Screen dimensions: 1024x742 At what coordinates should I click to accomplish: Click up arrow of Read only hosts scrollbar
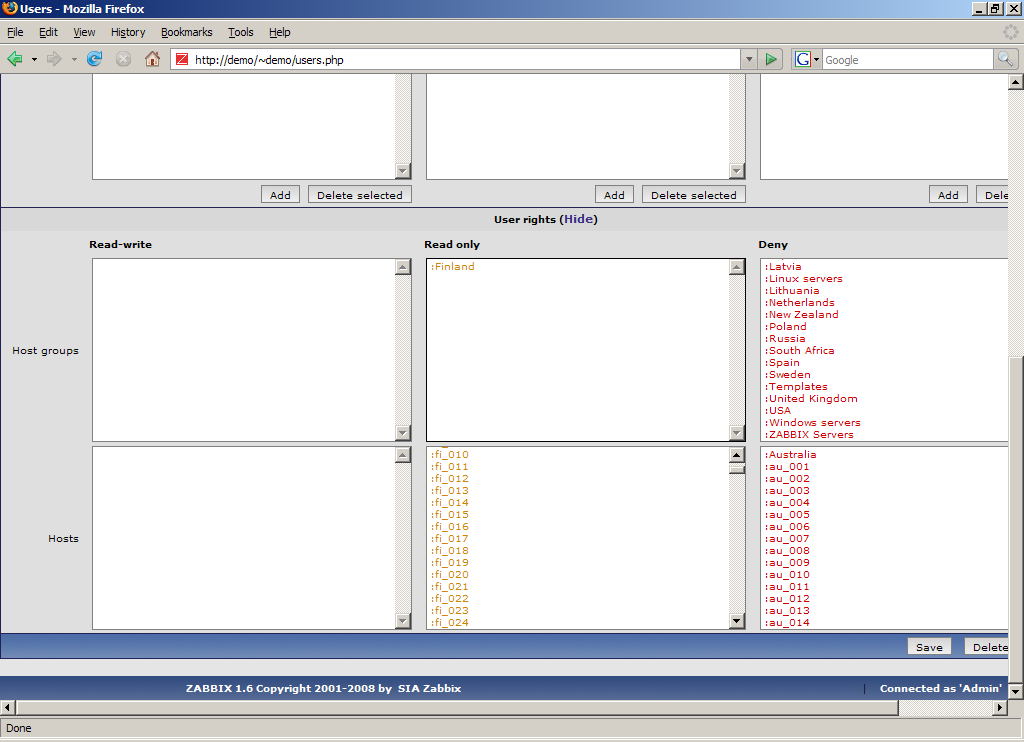(x=737, y=455)
